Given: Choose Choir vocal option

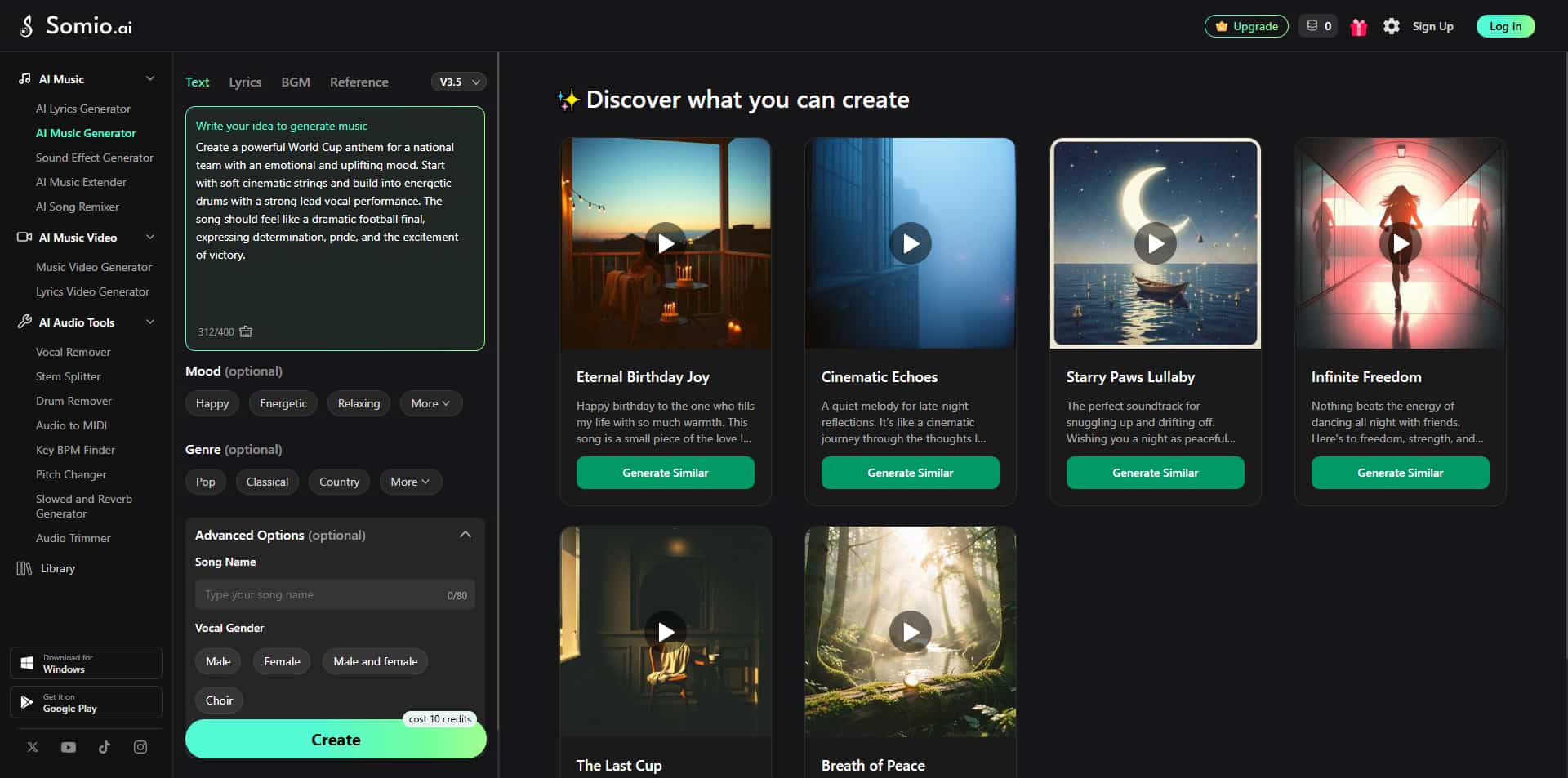Looking at the screenshot, I should point(219,700).
